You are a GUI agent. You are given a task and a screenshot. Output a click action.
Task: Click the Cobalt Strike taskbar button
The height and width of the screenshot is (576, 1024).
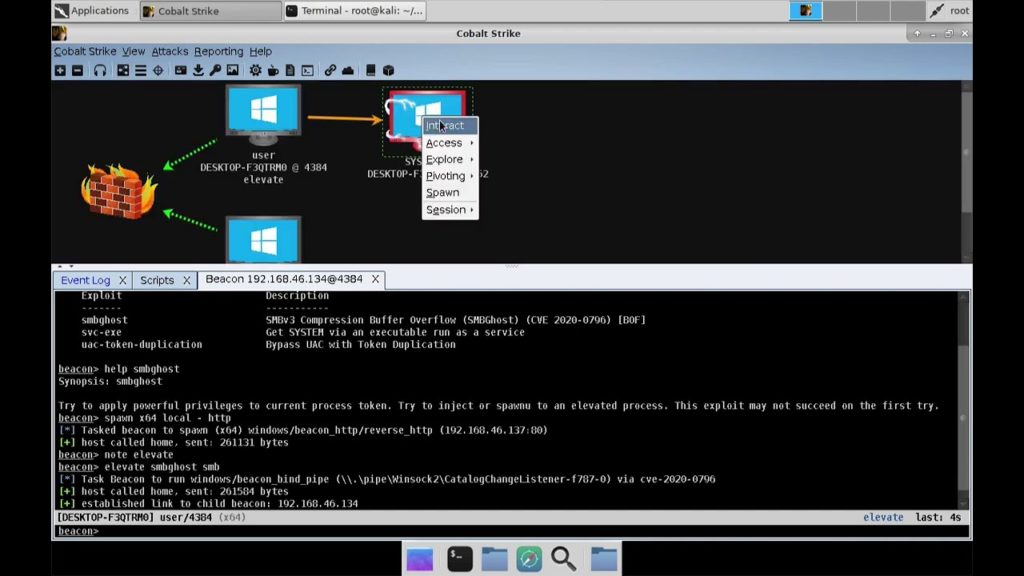(x=210, y=10)
